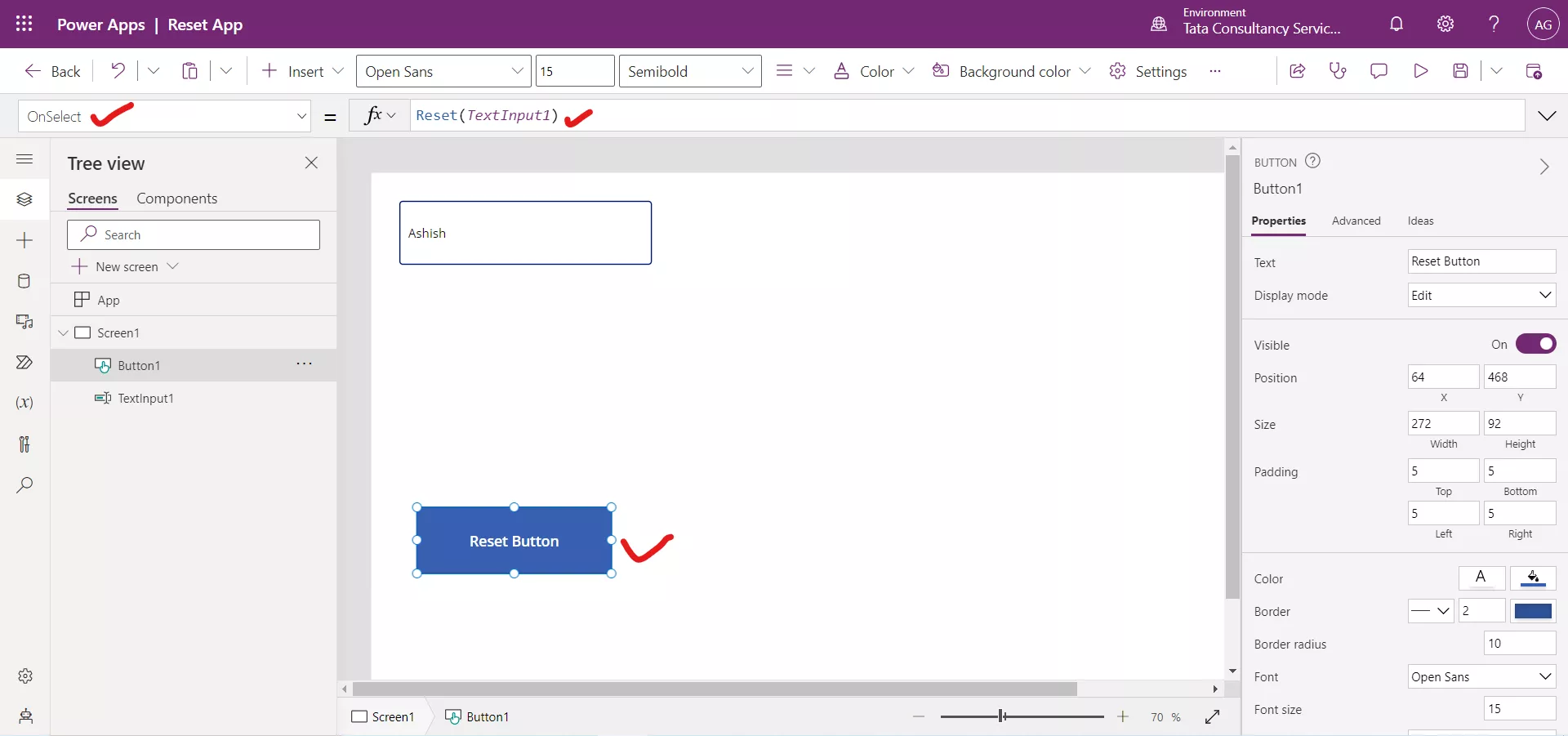Open the Data panel from left rail

point(24,281)
